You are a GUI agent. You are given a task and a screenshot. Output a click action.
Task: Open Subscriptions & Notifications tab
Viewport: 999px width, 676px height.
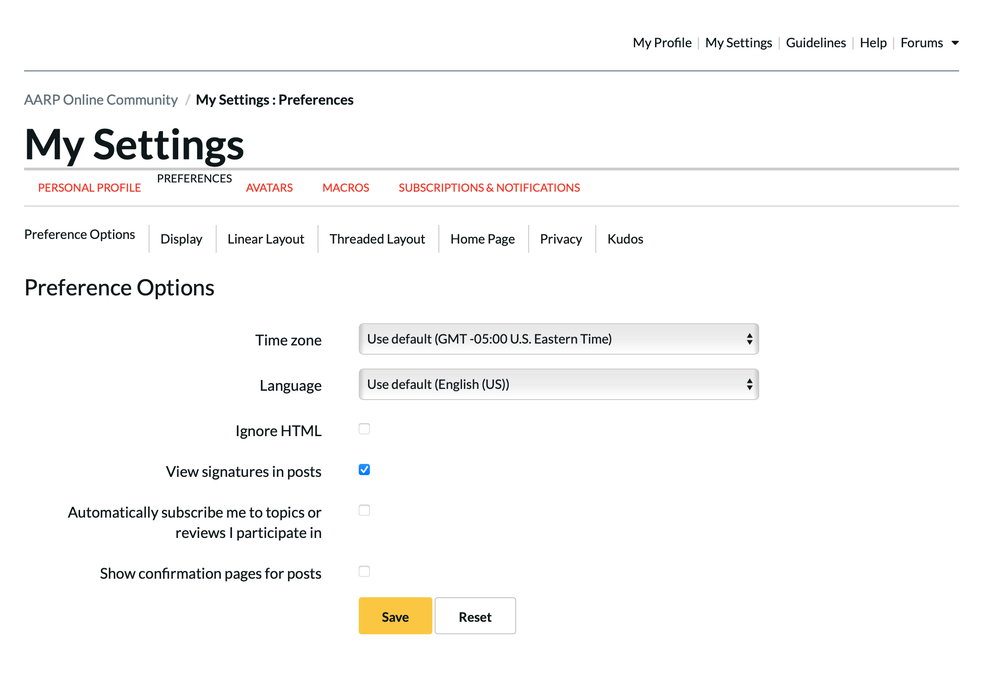489,188
